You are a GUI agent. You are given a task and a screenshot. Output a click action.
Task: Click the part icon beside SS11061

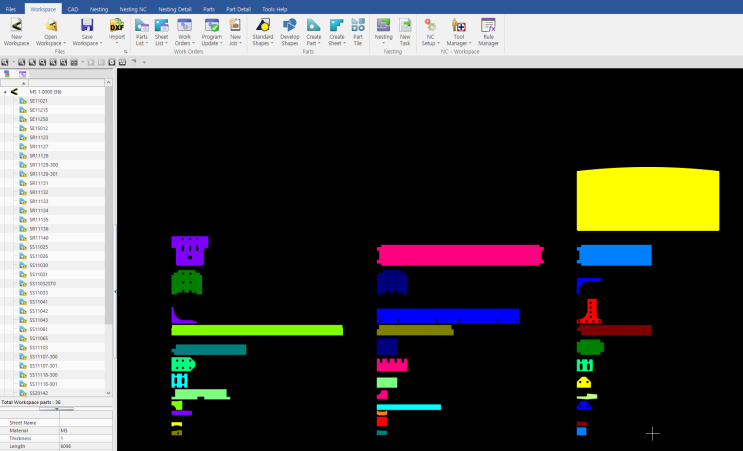23,329
